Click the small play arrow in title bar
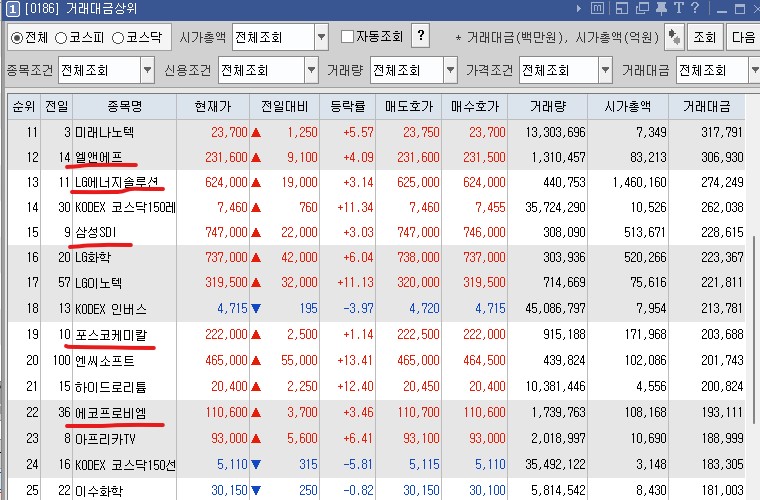 579,8
